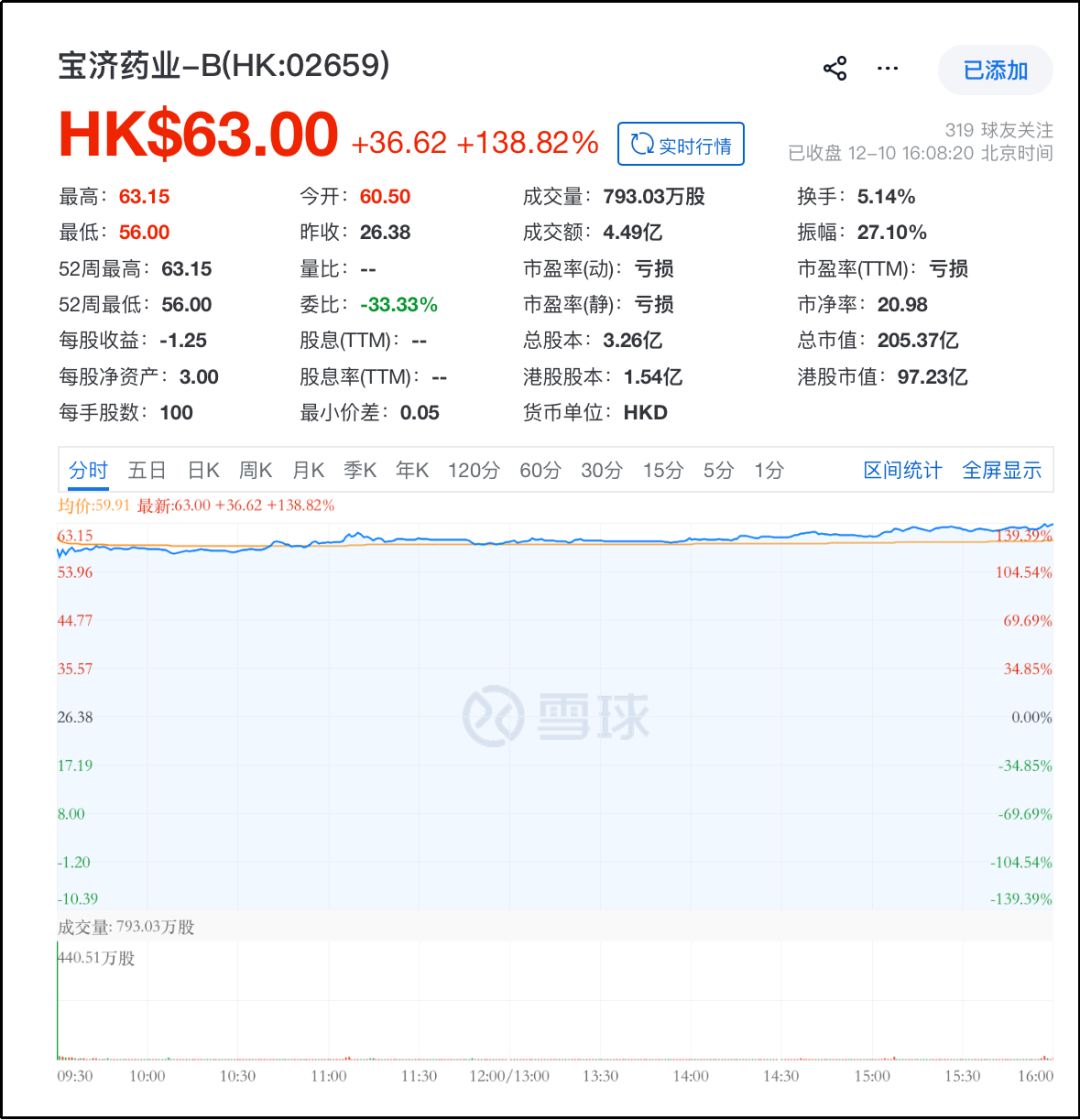Switch to the 日K chart tab
Image resolution: width=1080 pixels, height=1120 pixels.
tap(204, 470)
